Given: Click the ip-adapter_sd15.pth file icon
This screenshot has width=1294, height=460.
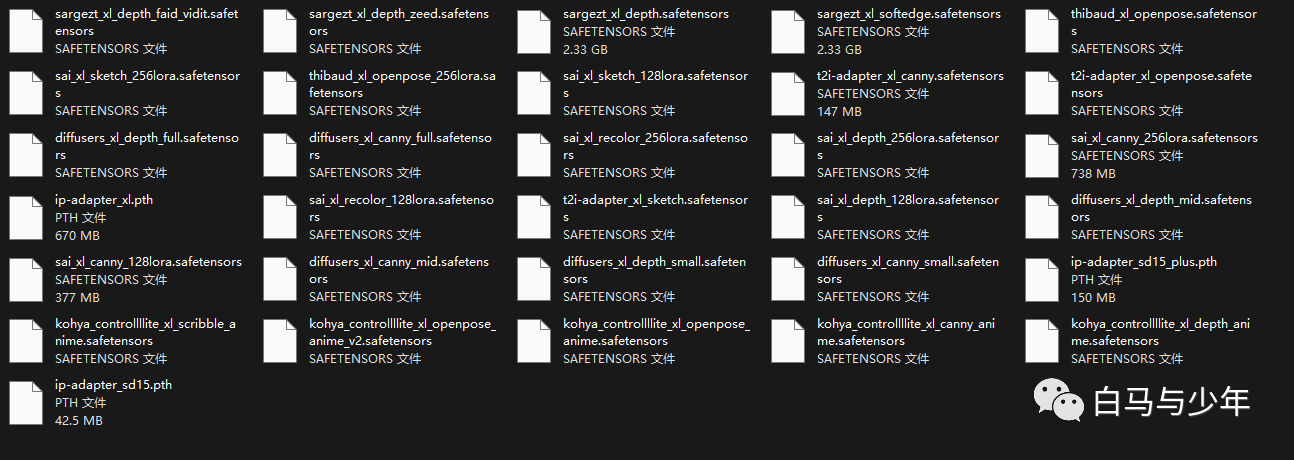Looking at the screenshot, I should click(26, 403).
